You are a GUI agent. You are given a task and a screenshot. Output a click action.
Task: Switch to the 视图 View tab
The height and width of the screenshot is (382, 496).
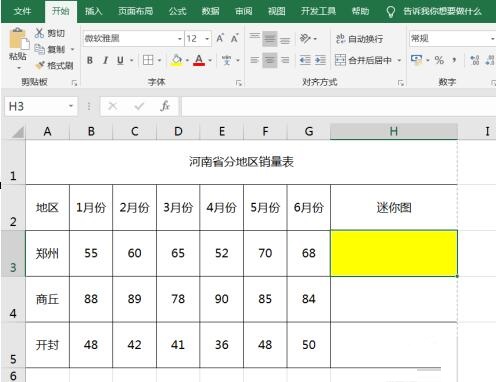point(277,11)
